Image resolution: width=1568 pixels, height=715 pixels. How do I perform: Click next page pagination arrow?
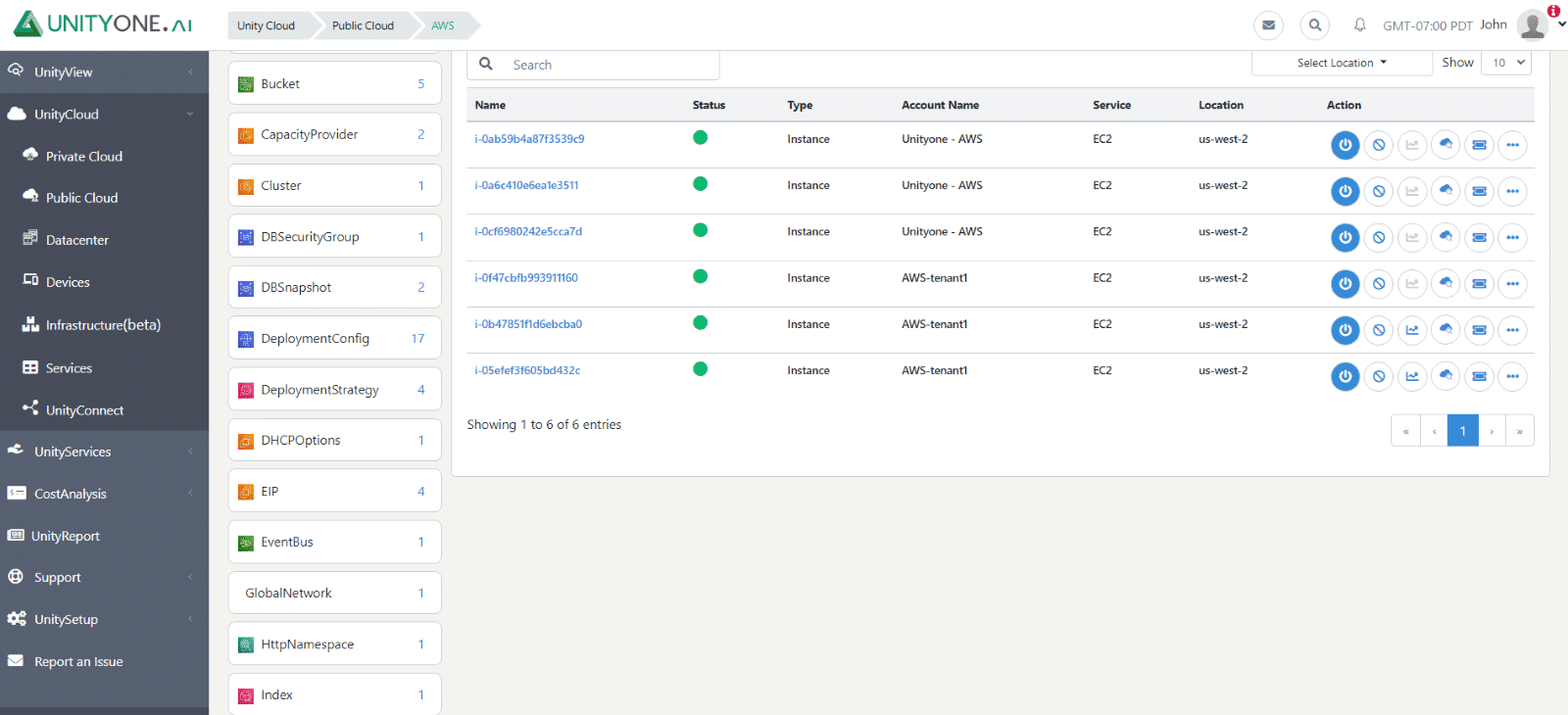(x=1492, y=431)
